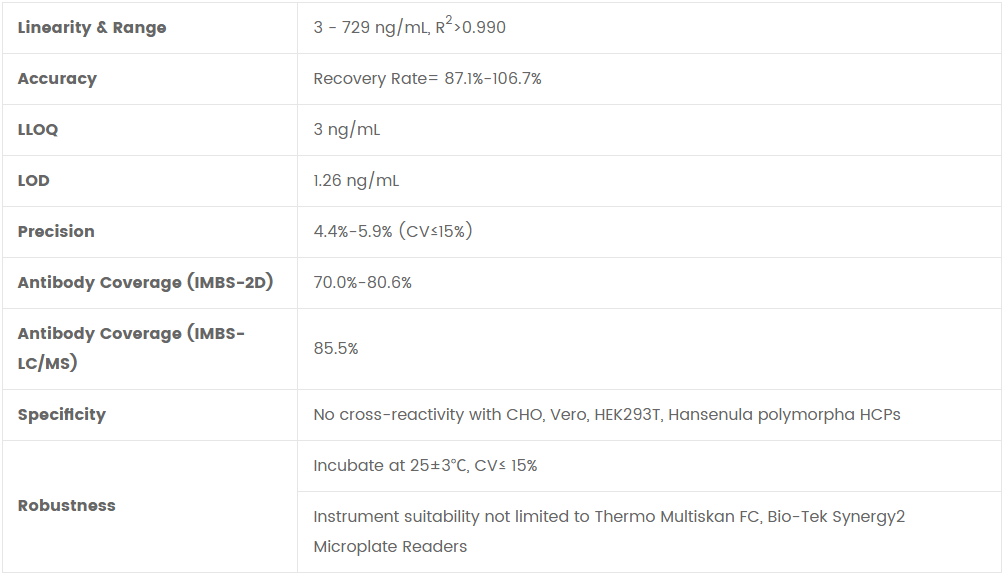Image resolution: width=1004 pixels, height=575 pixels.
Task: Select the 85.5% coverage value
Action: 336,349
